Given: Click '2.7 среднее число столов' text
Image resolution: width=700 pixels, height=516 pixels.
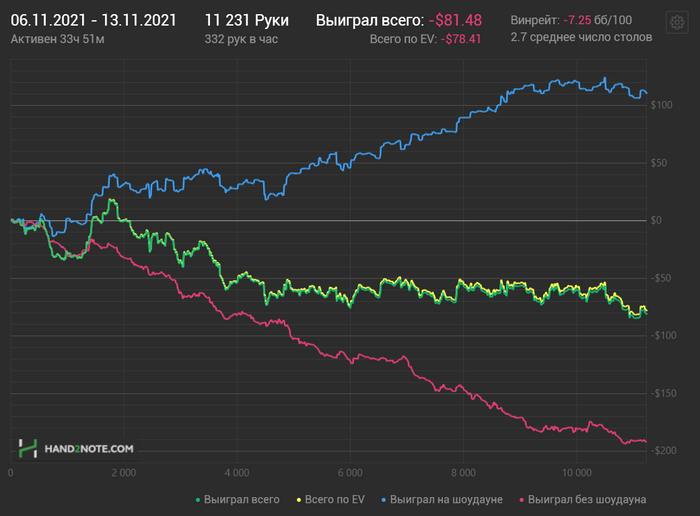Looking at the screenshot, I should pyautogui.click(x=581, y=37).
